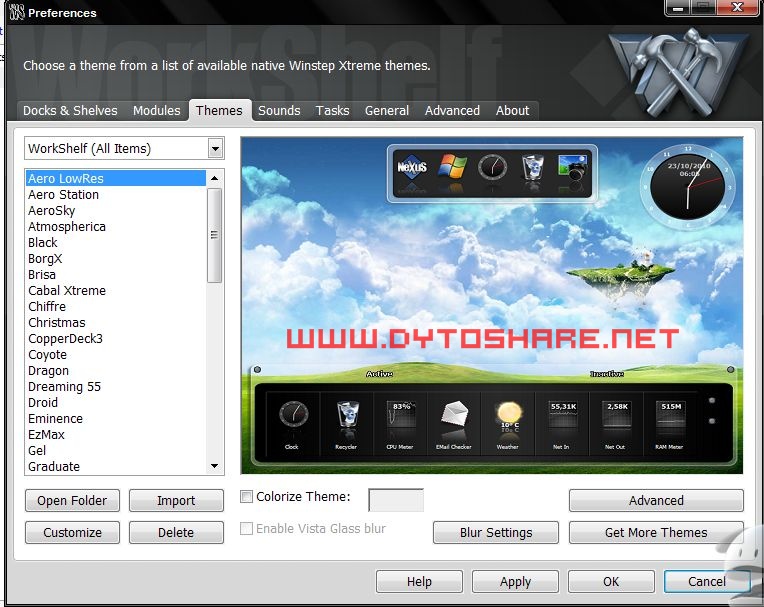Expand the WorkShelf (All Items) dropdown
Image resolution: width=764 pixels, height=607 pixels.
click(215, 149)
